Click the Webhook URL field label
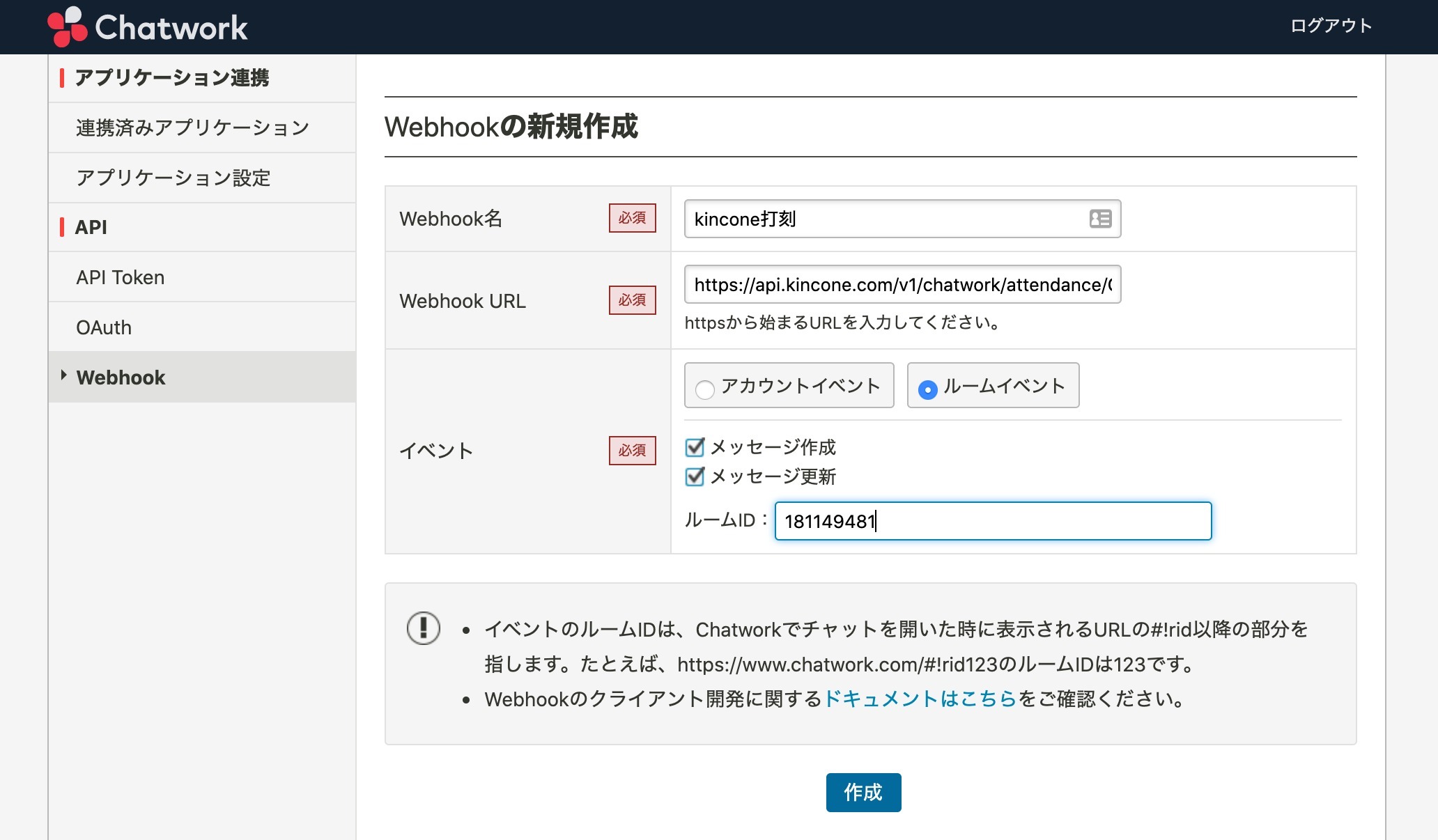This screenshot has width=1438, height=840. 463,301
